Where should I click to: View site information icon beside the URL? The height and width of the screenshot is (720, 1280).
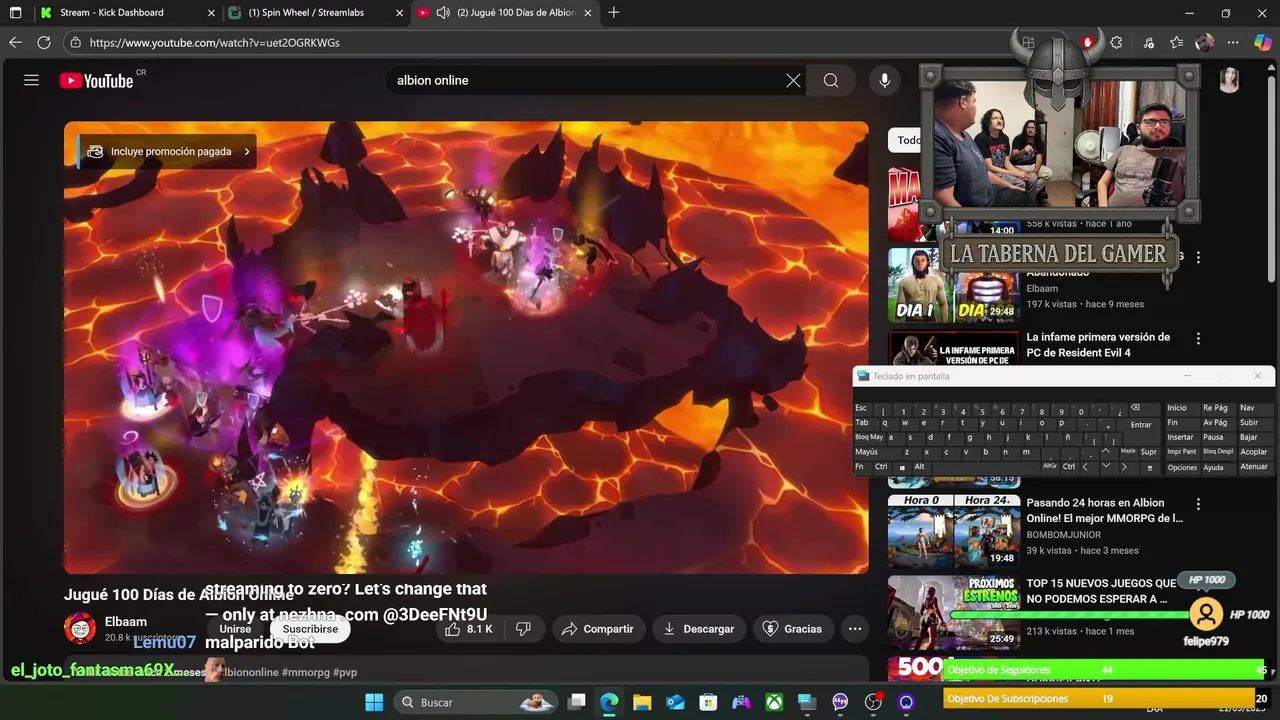click(75, 43)
